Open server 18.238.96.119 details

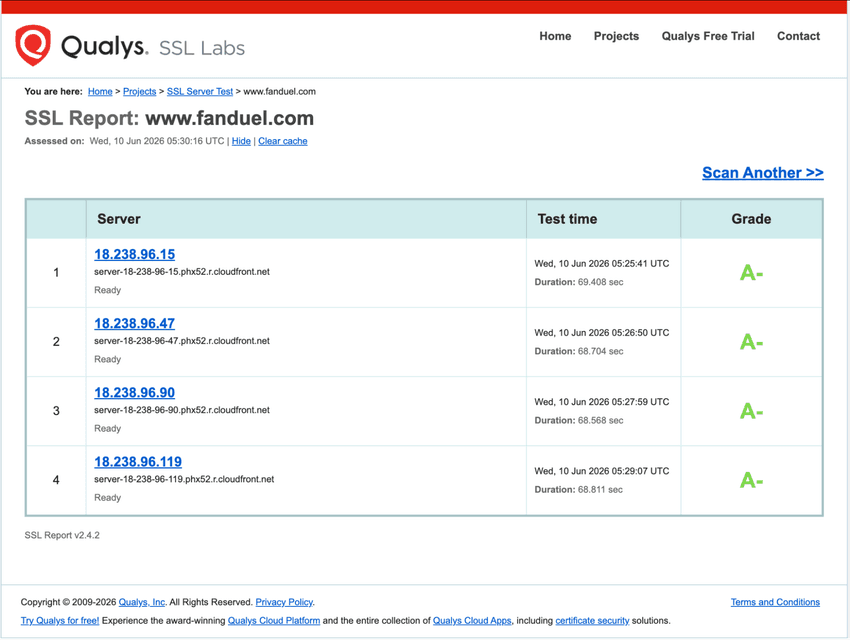click(138, 462)
